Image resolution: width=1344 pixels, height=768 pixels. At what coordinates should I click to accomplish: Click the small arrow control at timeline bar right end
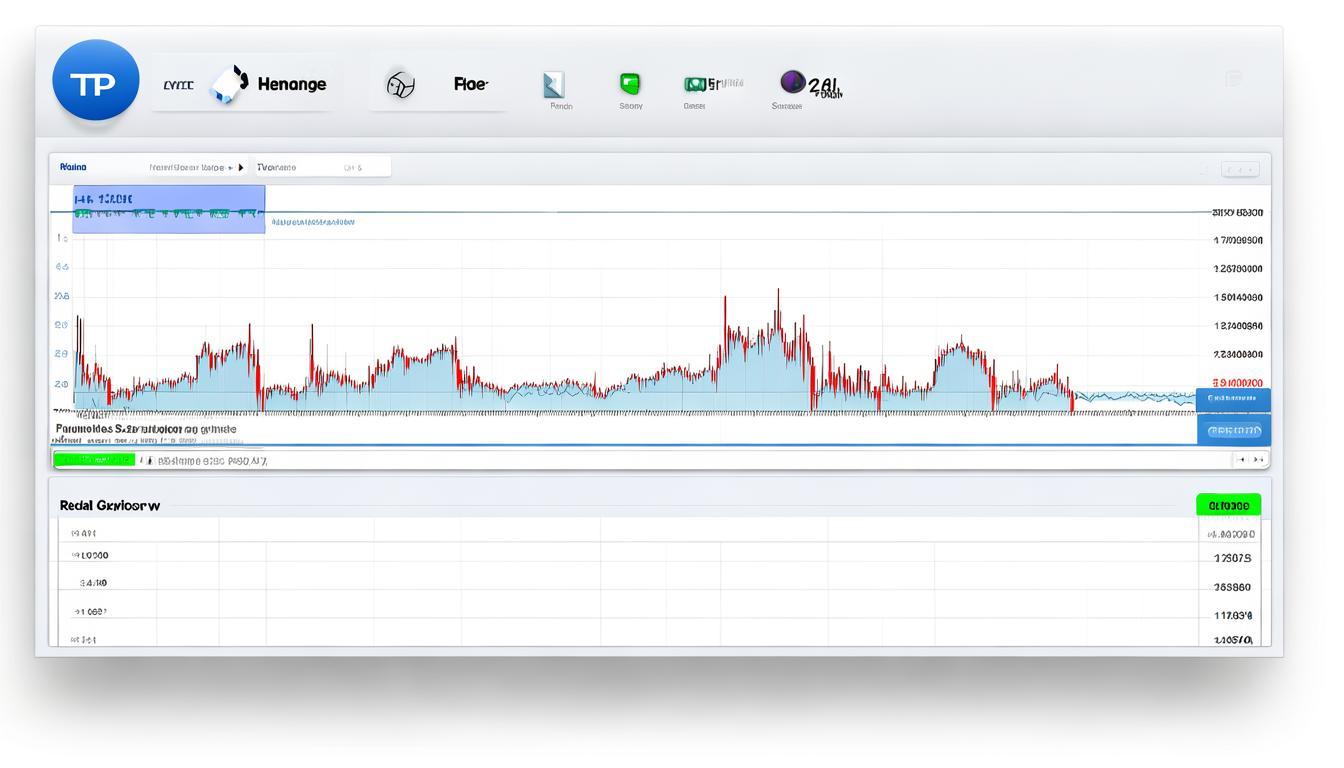(1250, 459)
